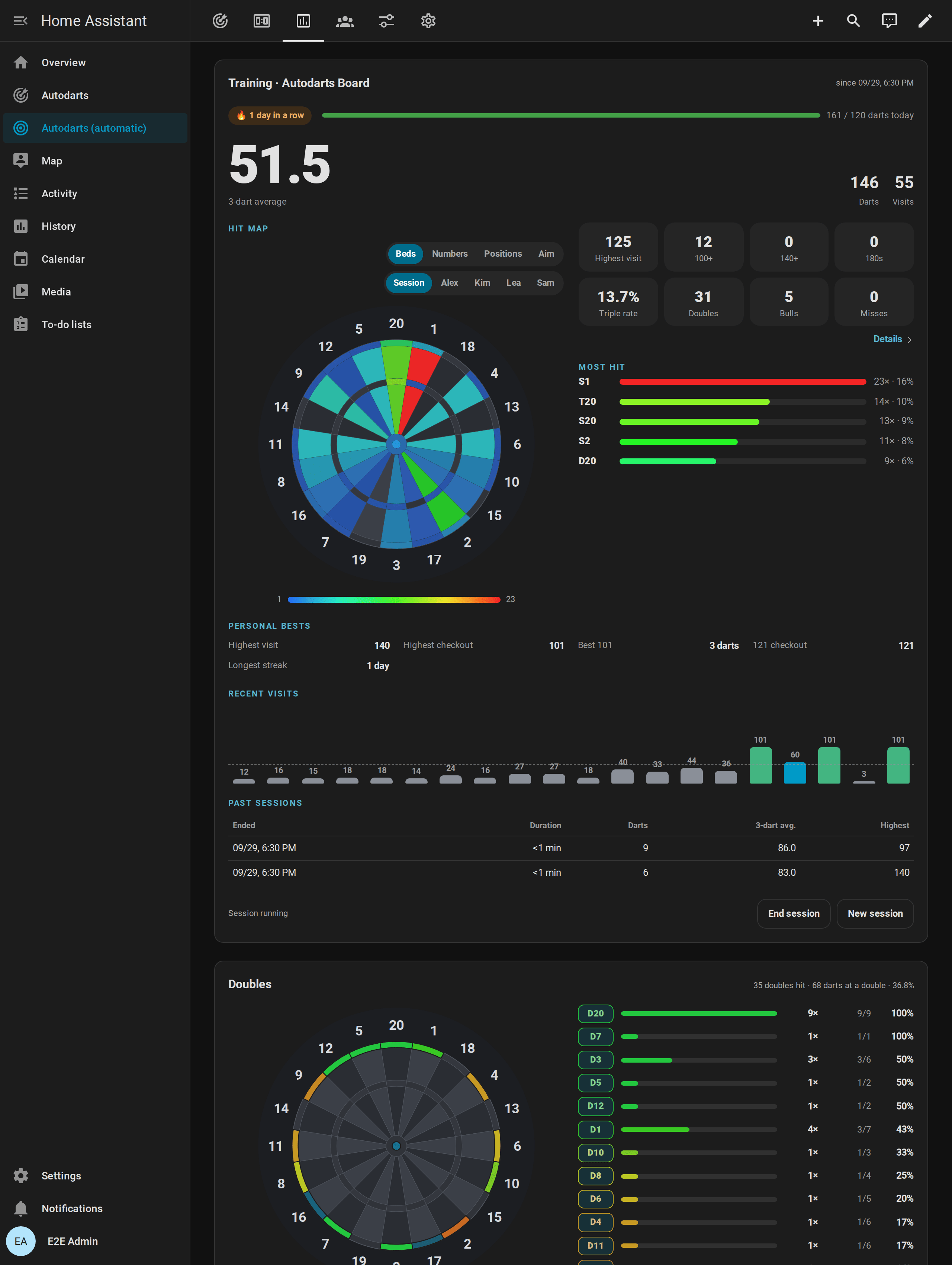The height and width of the screenshot is (1265, 952).
Task: Open the gear view tab in header
Action: (428, 21)
